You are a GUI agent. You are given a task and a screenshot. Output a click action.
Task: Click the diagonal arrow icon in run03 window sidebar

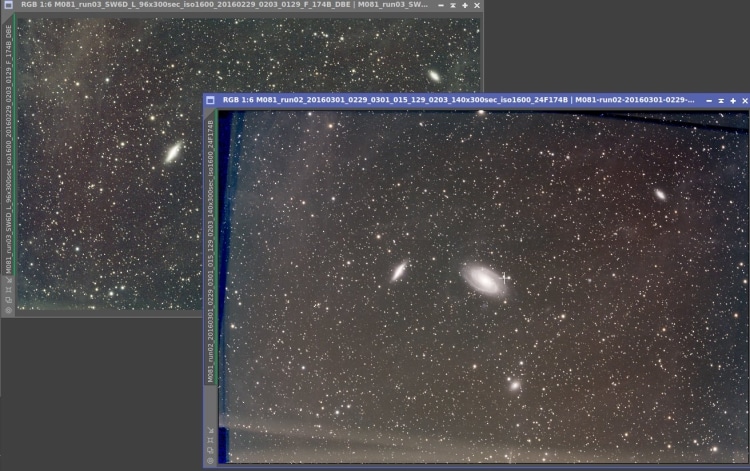[x=9, y=280]
